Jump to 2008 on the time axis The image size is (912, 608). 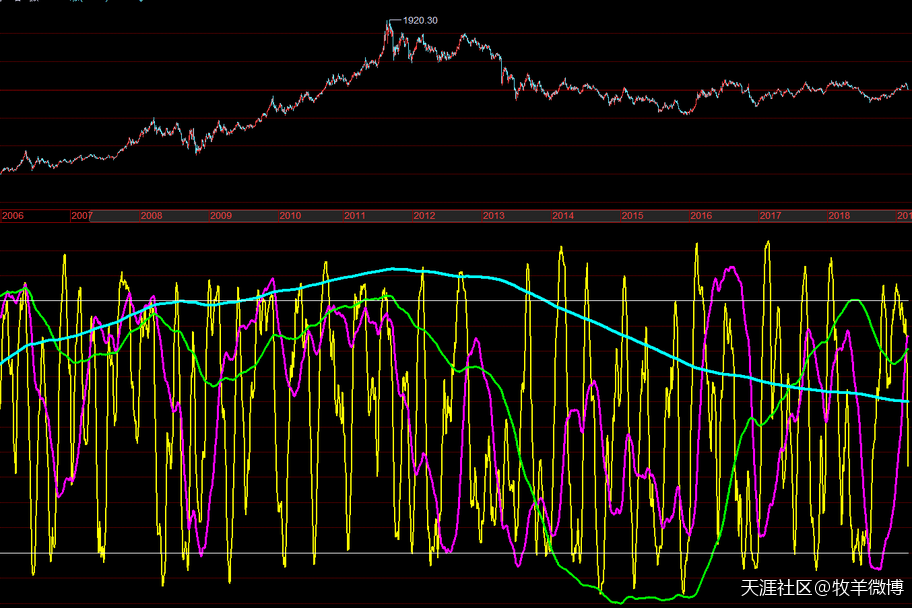pos(151,216)
